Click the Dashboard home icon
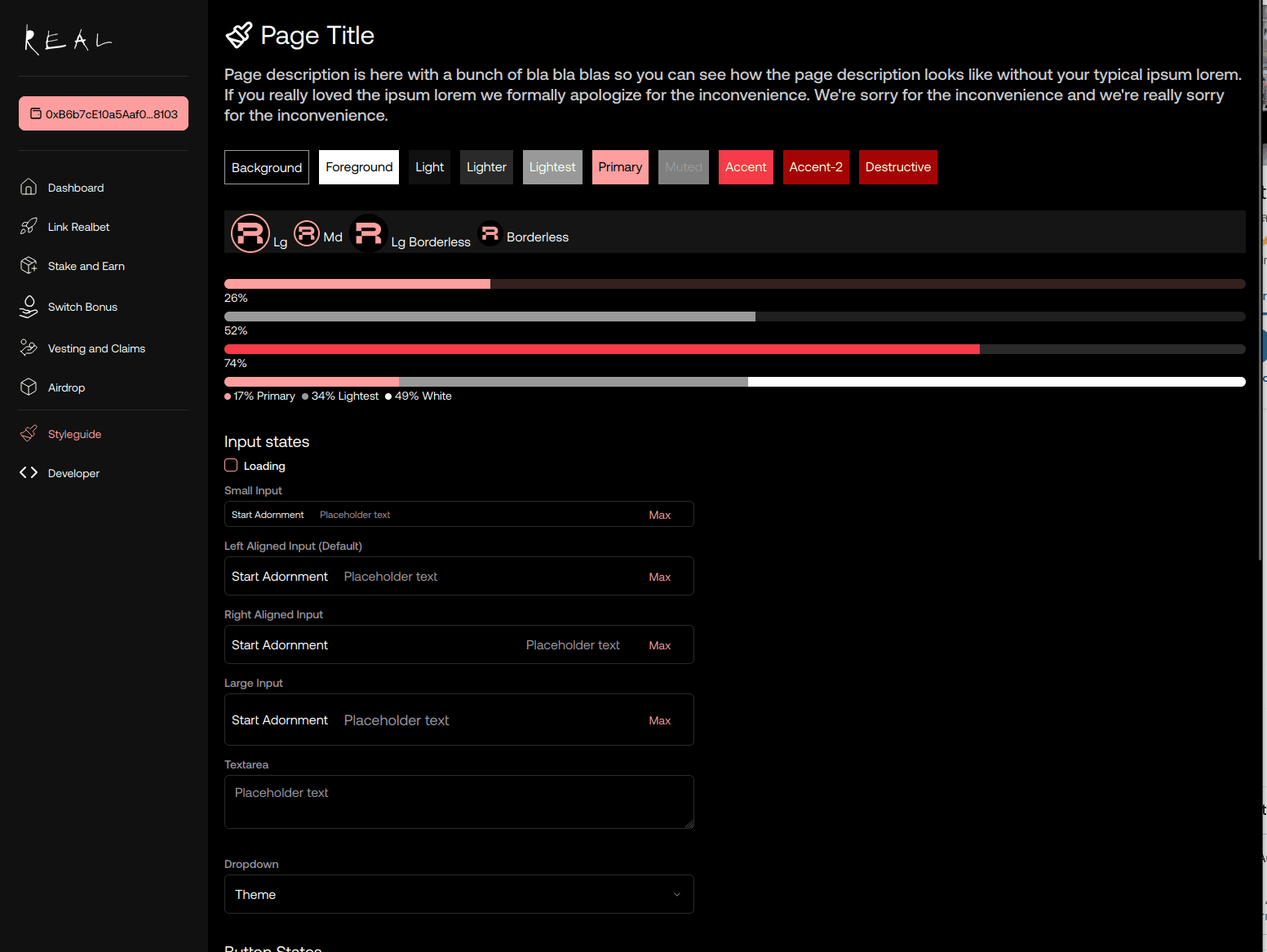The height and width of the screenshot is (952, 1267). (29, 188)
